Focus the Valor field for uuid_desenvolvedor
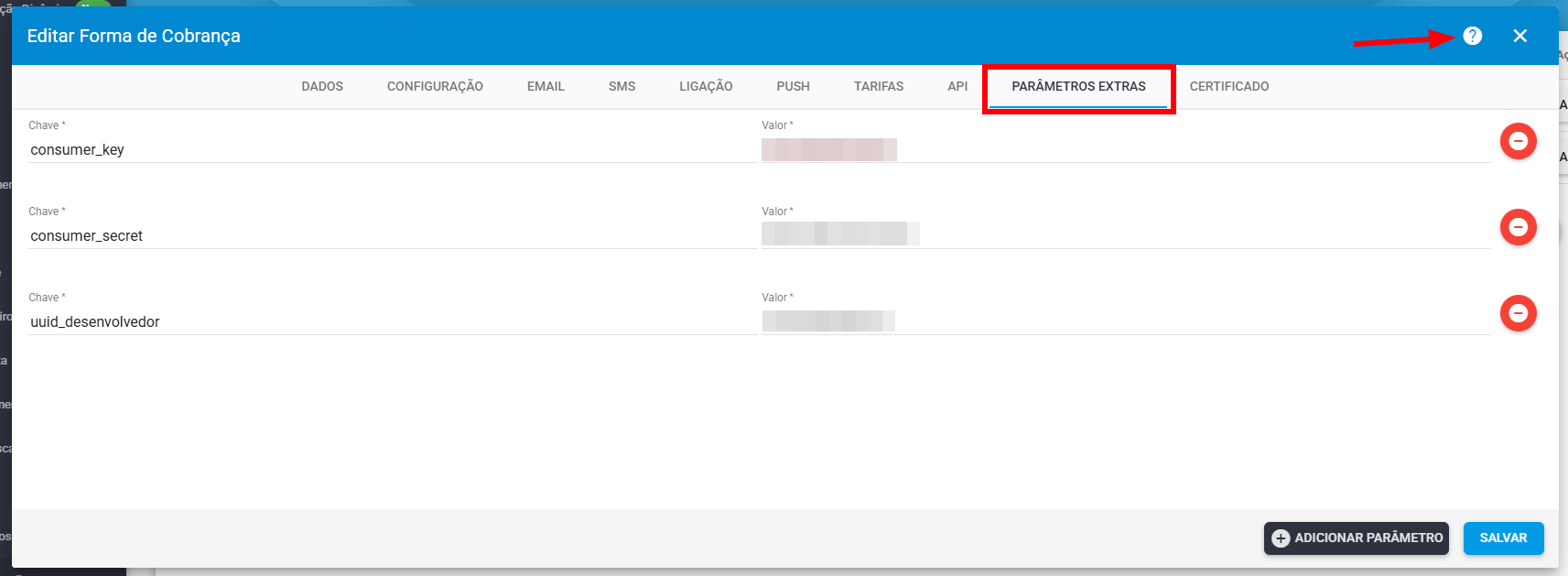Screen dimensions: 1568x576 point(1126,322)
